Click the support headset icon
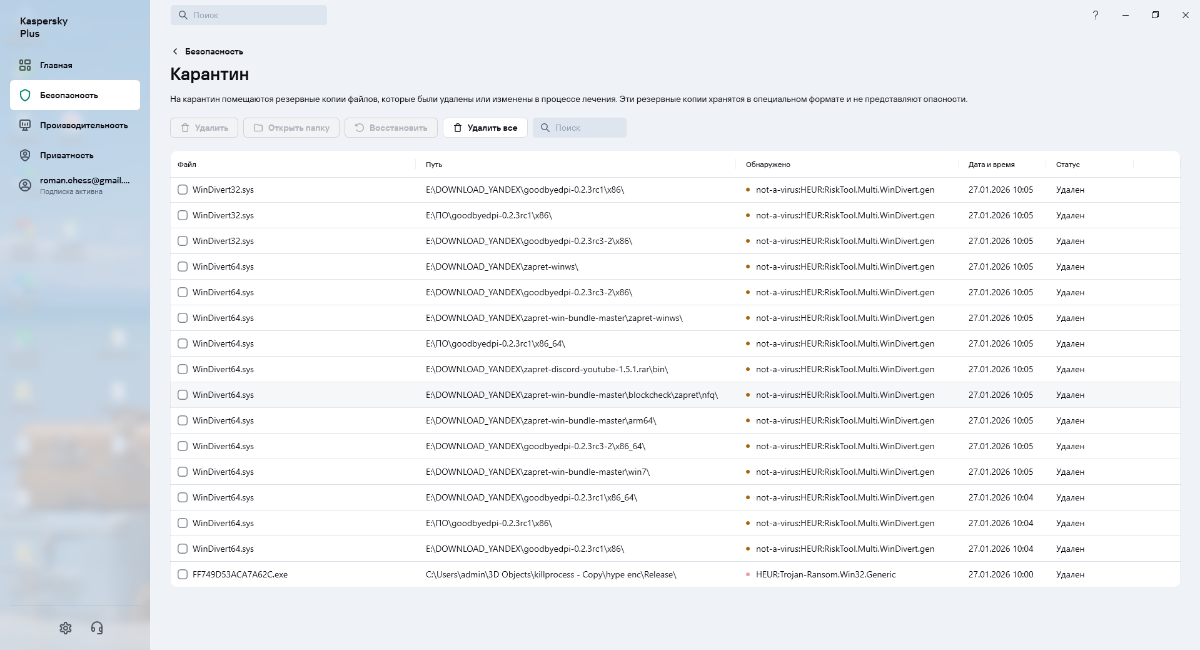1200x650 pixels. pos(97,628)
